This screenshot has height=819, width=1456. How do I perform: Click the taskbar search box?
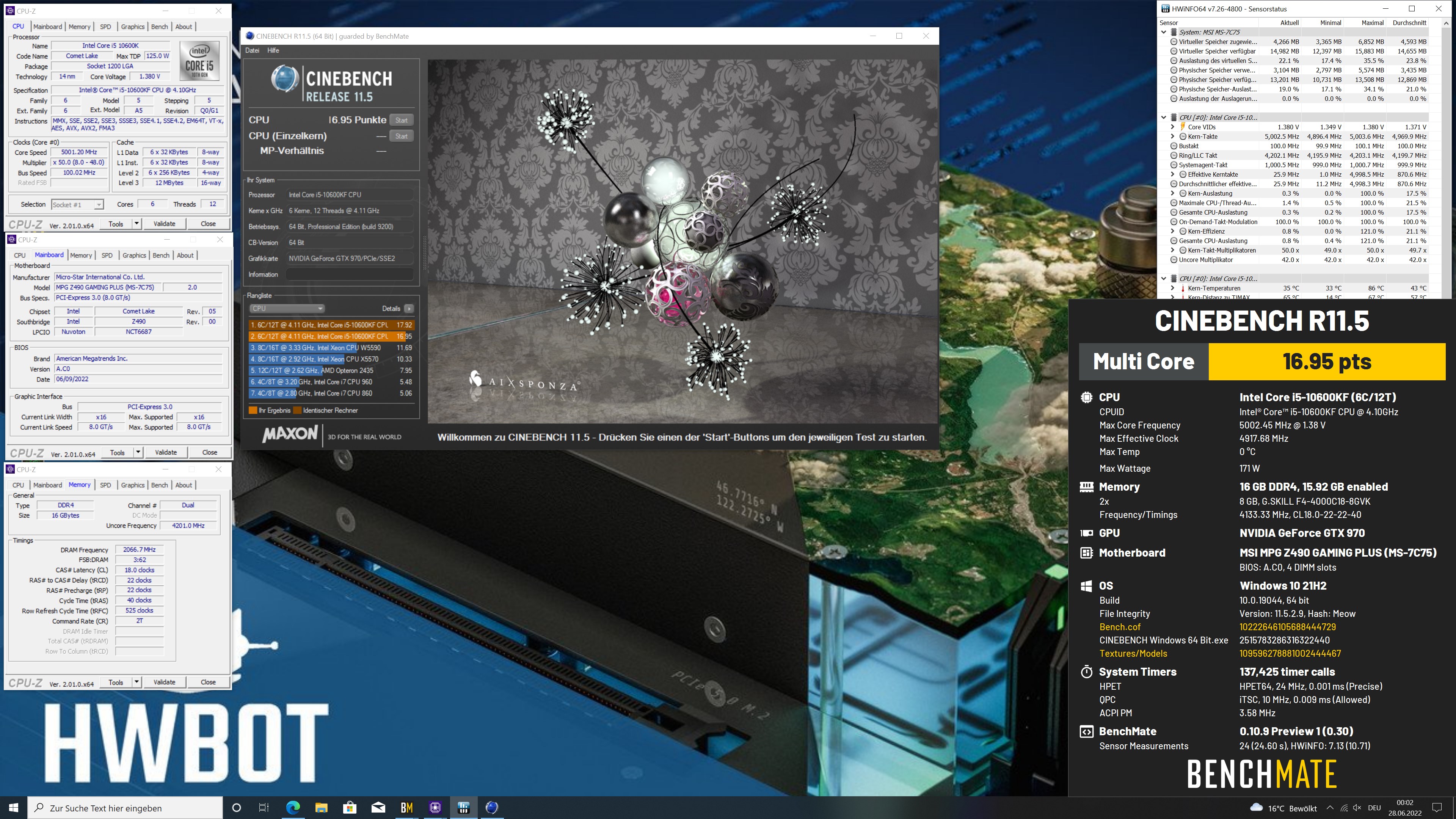(126, 808)
